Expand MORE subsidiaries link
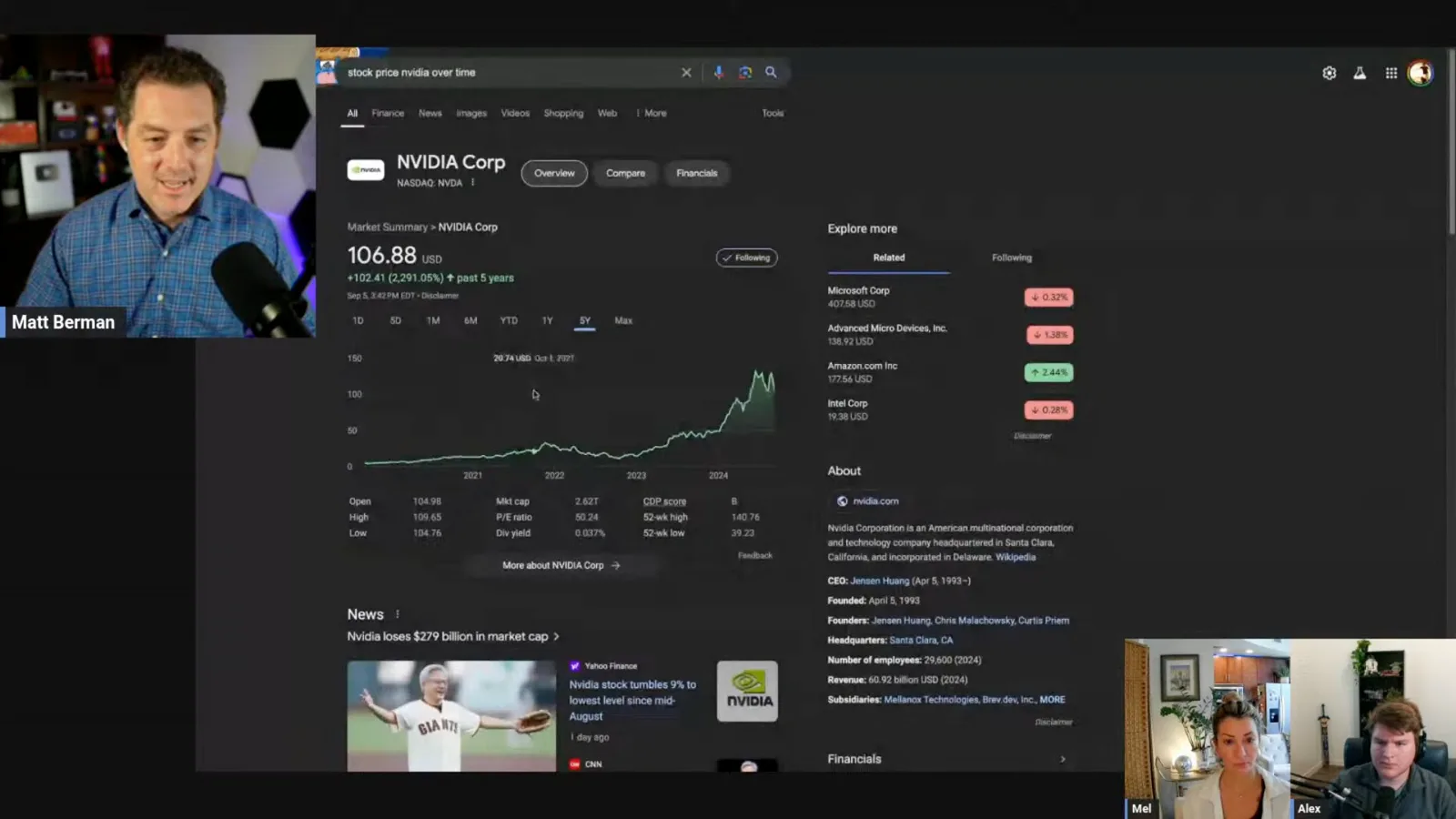 coord(1052,700)
